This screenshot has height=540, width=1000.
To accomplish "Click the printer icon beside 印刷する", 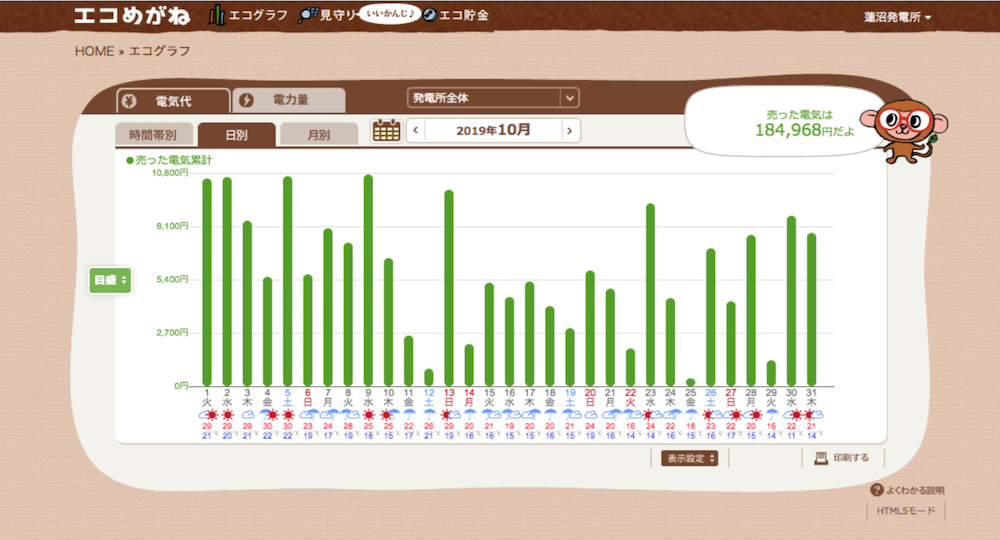I will click(x=821, y=458).
